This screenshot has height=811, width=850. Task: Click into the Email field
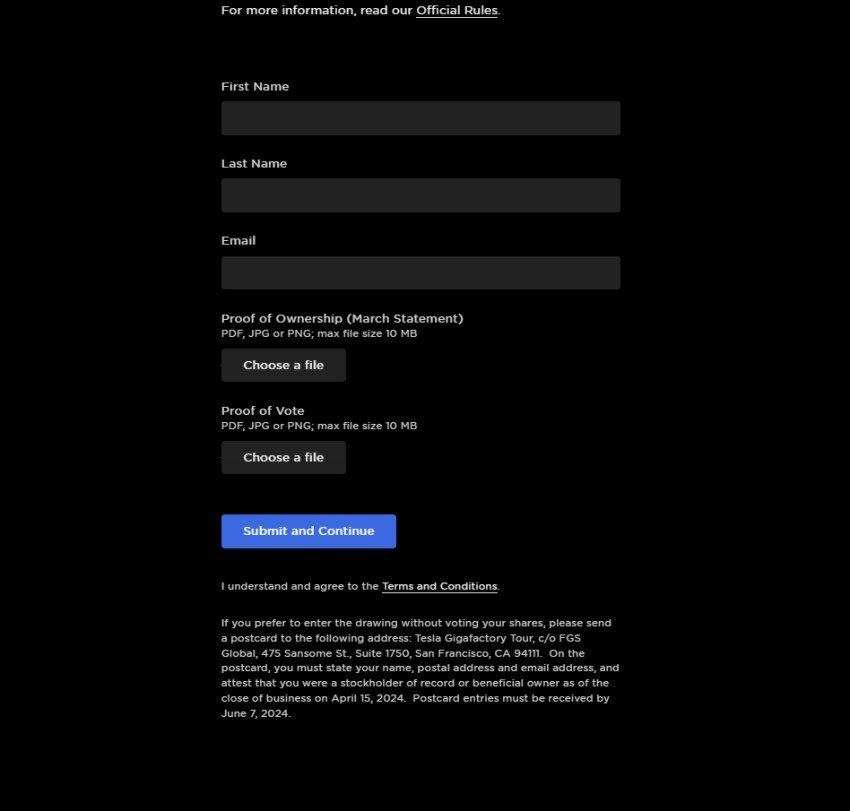click(x=421, y=273)
